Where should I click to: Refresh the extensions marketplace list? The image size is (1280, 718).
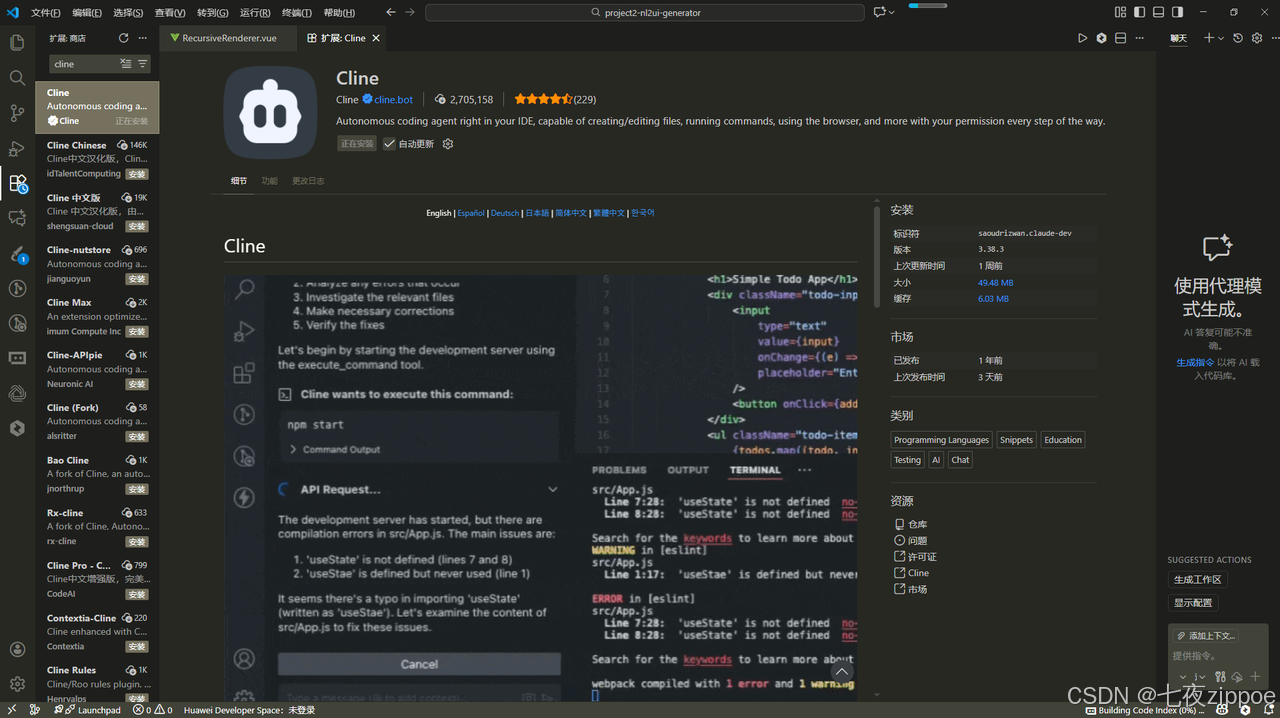point(124,38)
